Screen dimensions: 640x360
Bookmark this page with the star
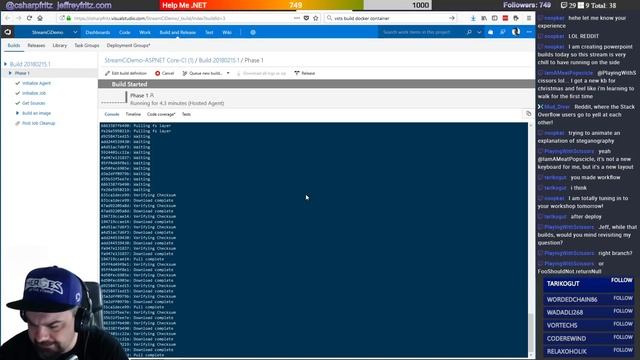[x=316, y=18]
